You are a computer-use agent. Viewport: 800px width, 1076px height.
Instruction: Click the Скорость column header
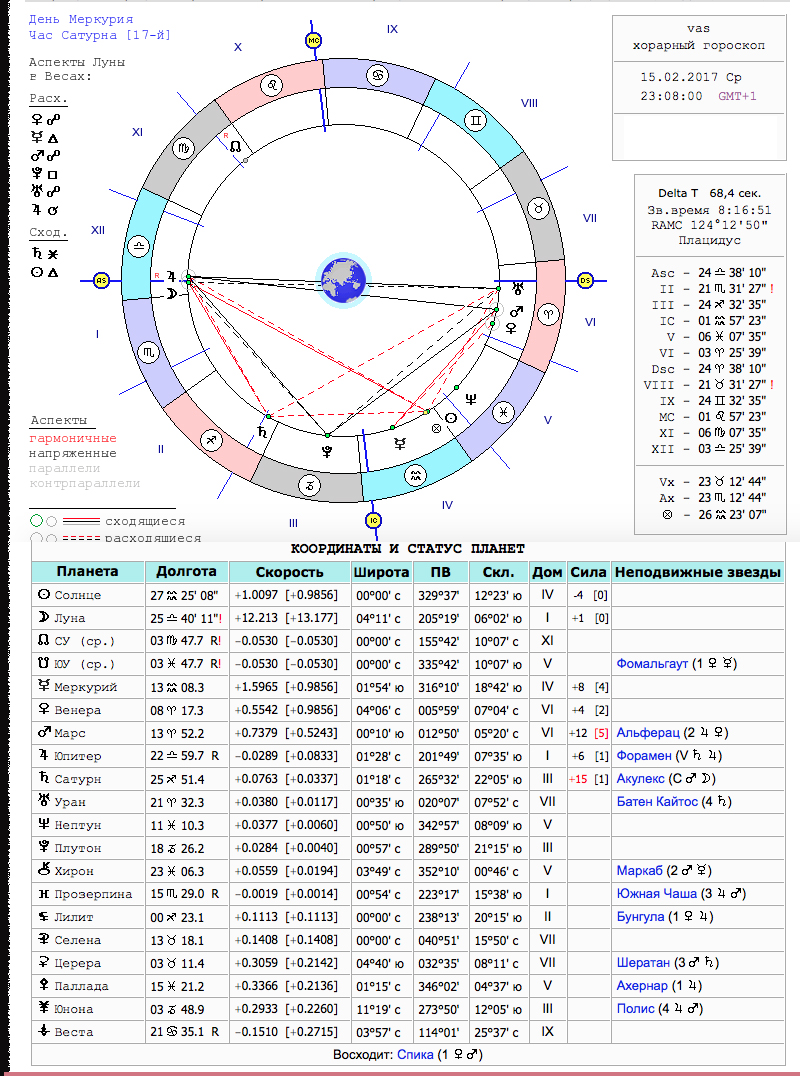coord(290,572)
